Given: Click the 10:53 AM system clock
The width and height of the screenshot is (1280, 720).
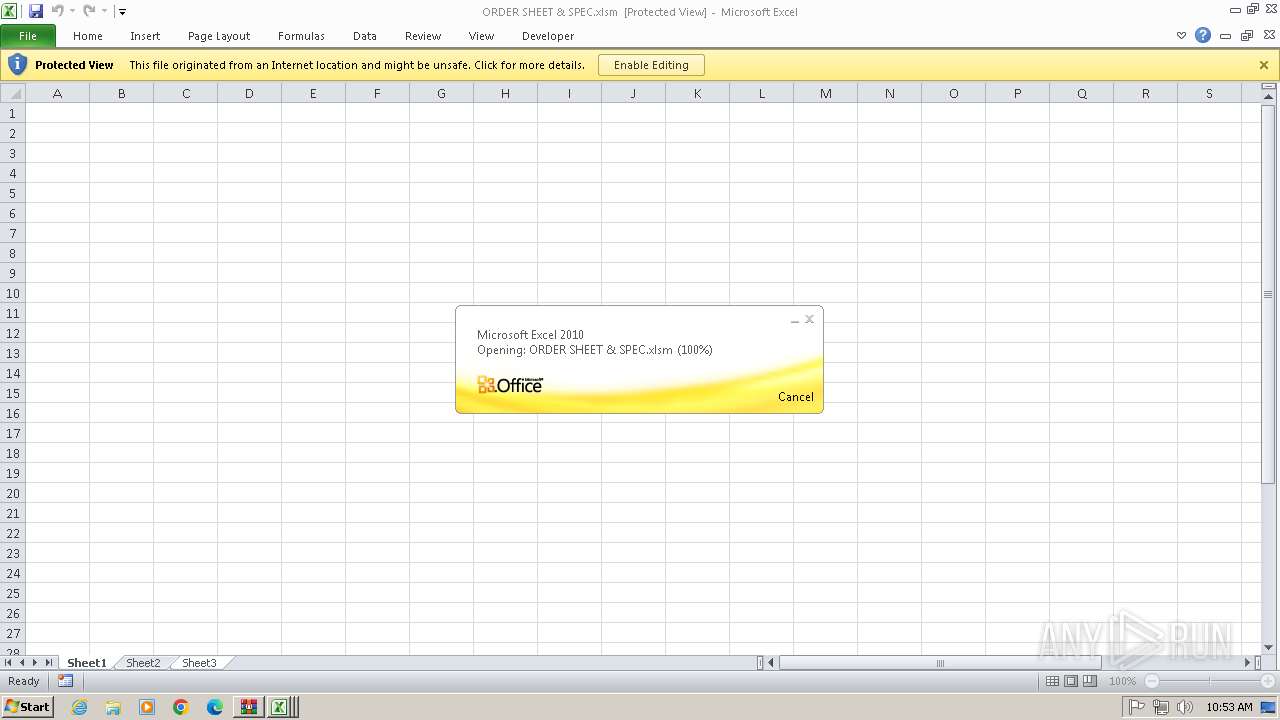Looking at the screenshot, I should tap(1229, 707).
